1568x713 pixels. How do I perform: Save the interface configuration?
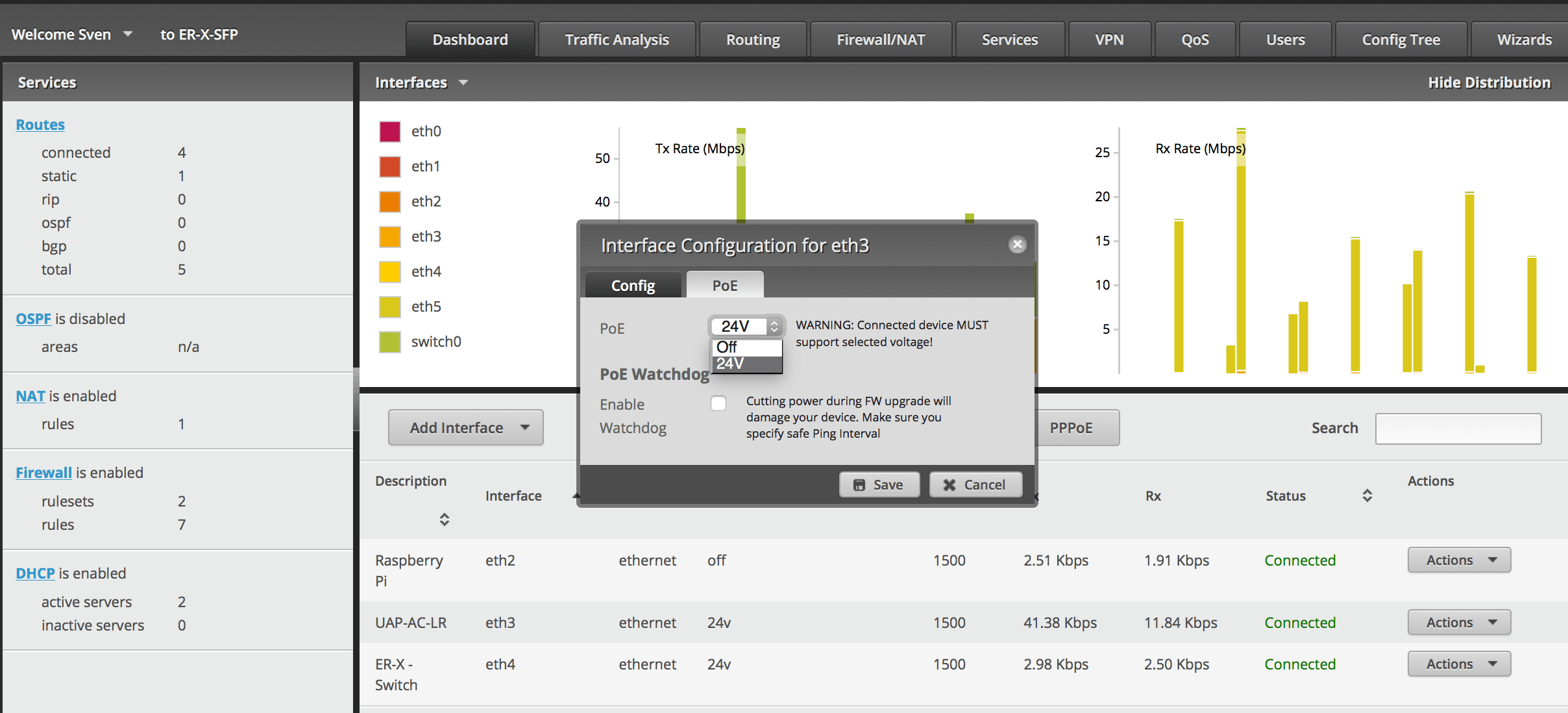pyautogui.click(x=879, y=484)
